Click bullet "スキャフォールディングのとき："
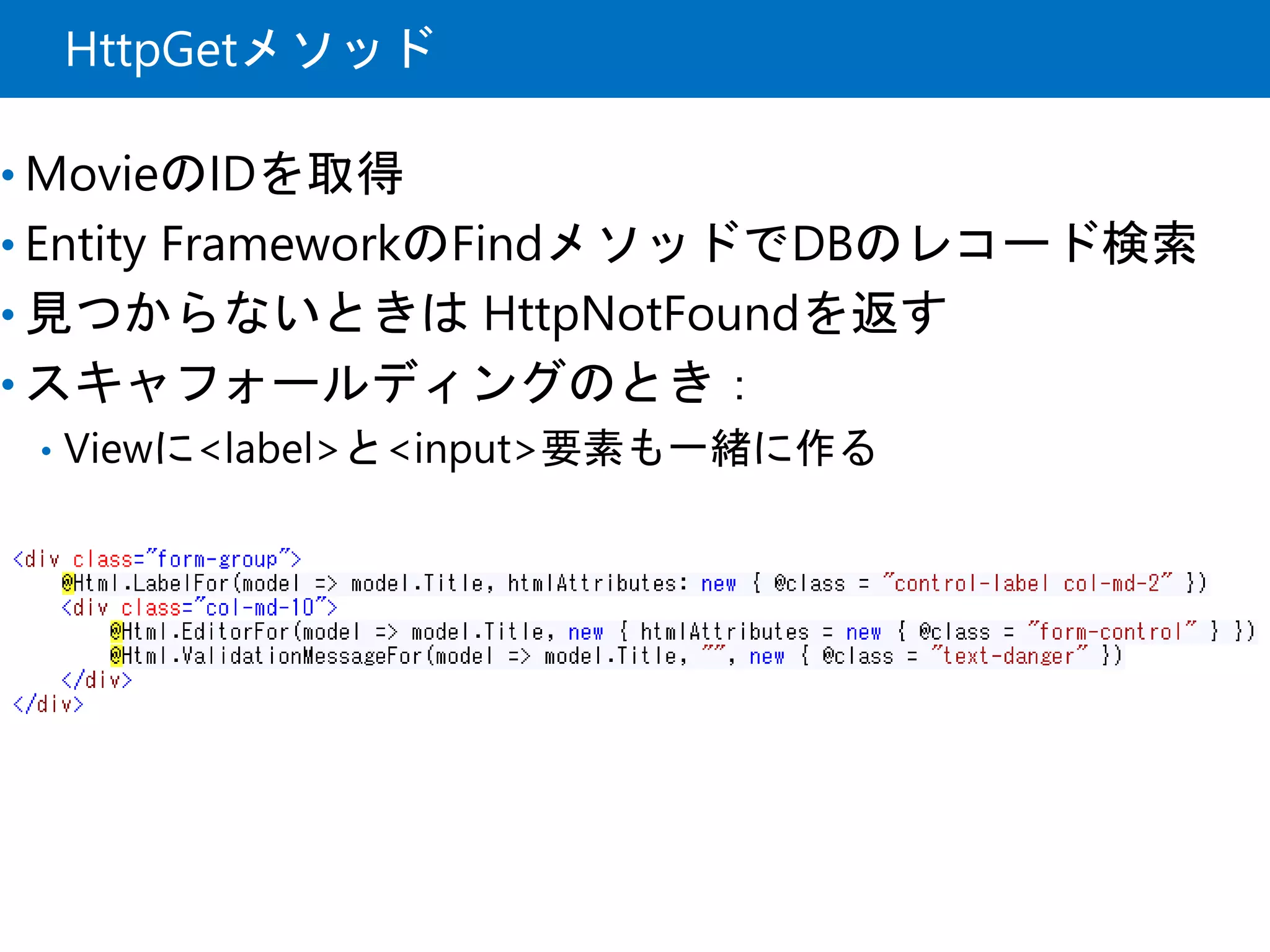 [x=387, y=382]
